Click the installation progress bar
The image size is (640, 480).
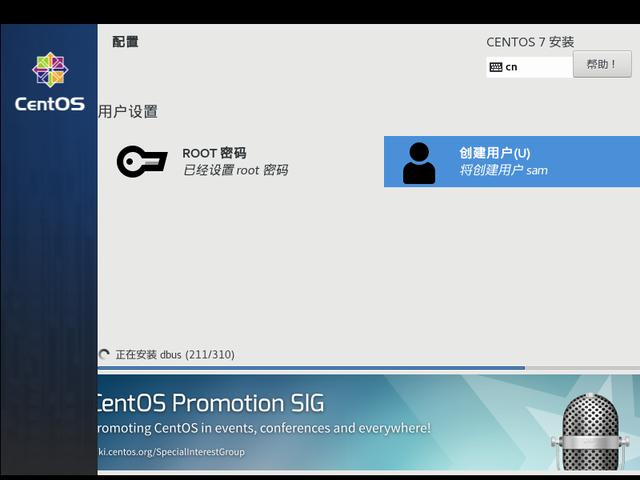[x=369, y=368]
